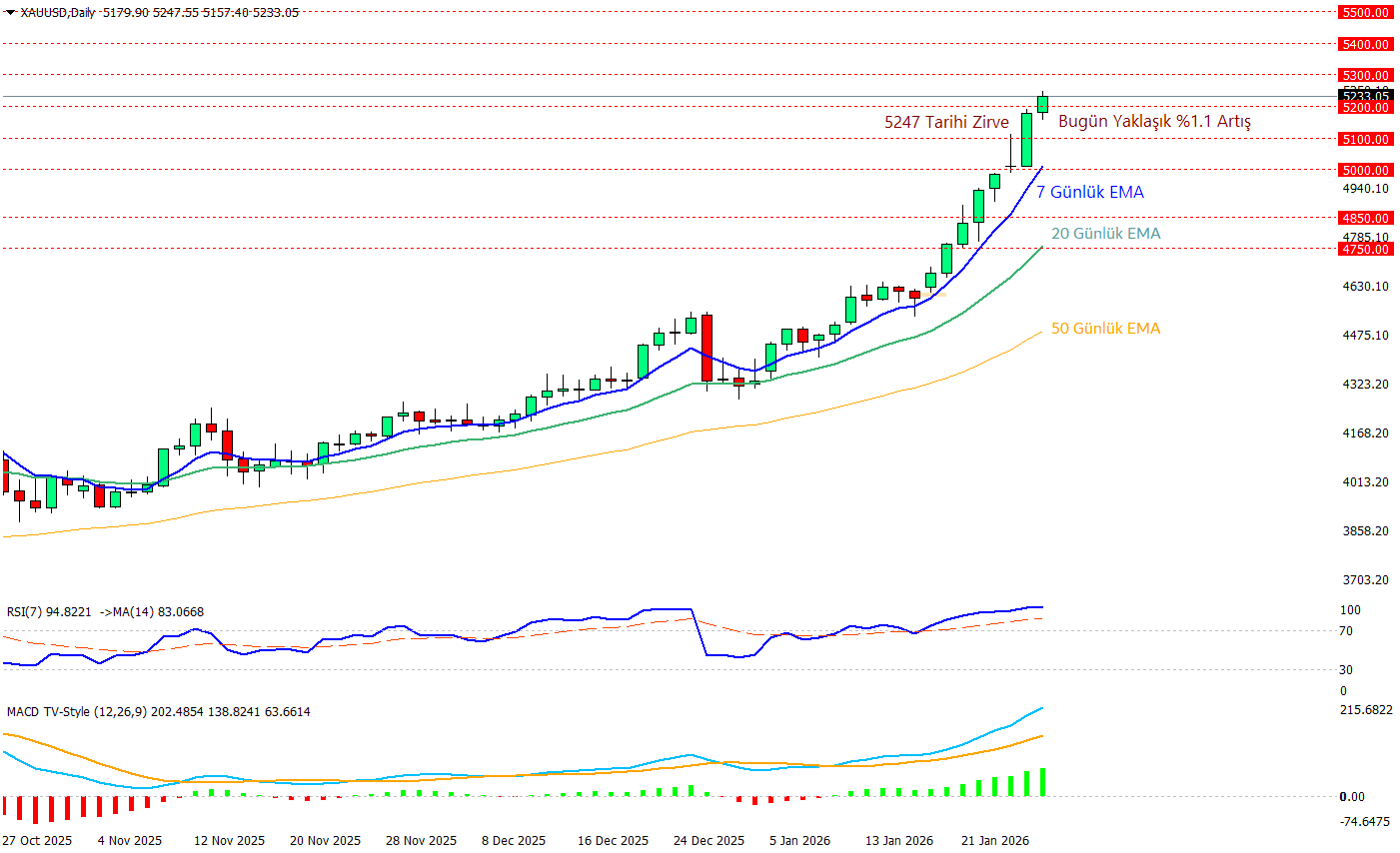Select the 5500.00 red price level label
The image size is (1400, 853).
(1365, 12)
